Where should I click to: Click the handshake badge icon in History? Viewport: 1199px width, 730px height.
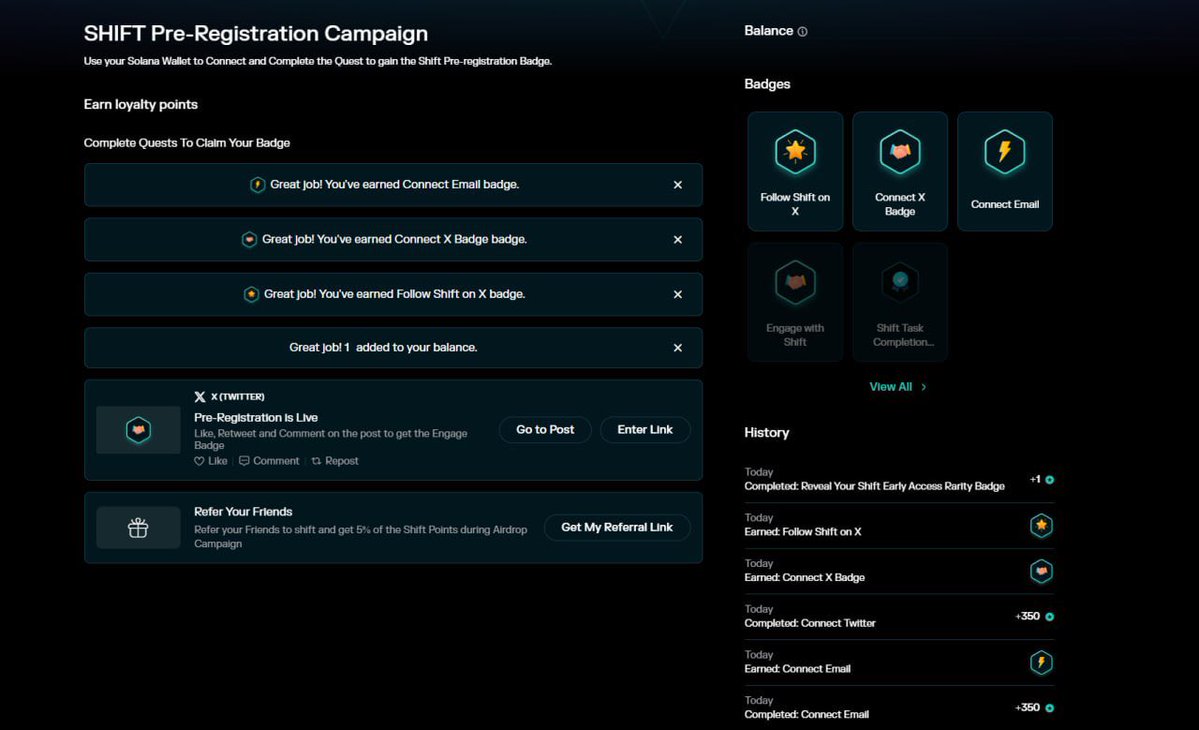coord(1041,572)
